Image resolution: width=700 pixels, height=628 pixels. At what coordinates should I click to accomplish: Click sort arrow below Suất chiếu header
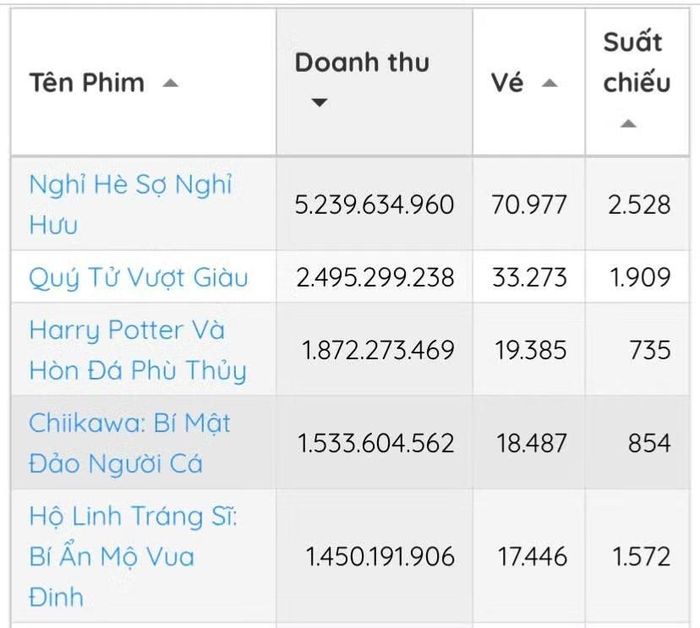tap(629, 123)
